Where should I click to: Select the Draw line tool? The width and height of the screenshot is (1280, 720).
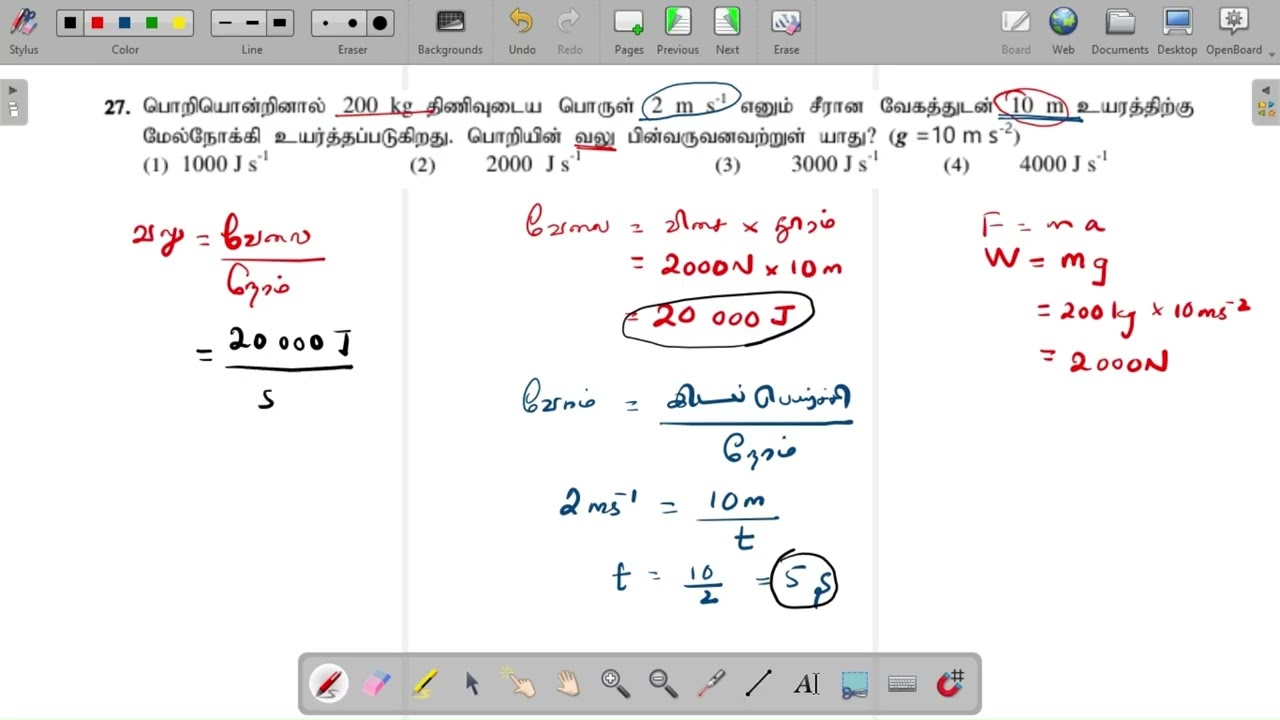[758, 684]
